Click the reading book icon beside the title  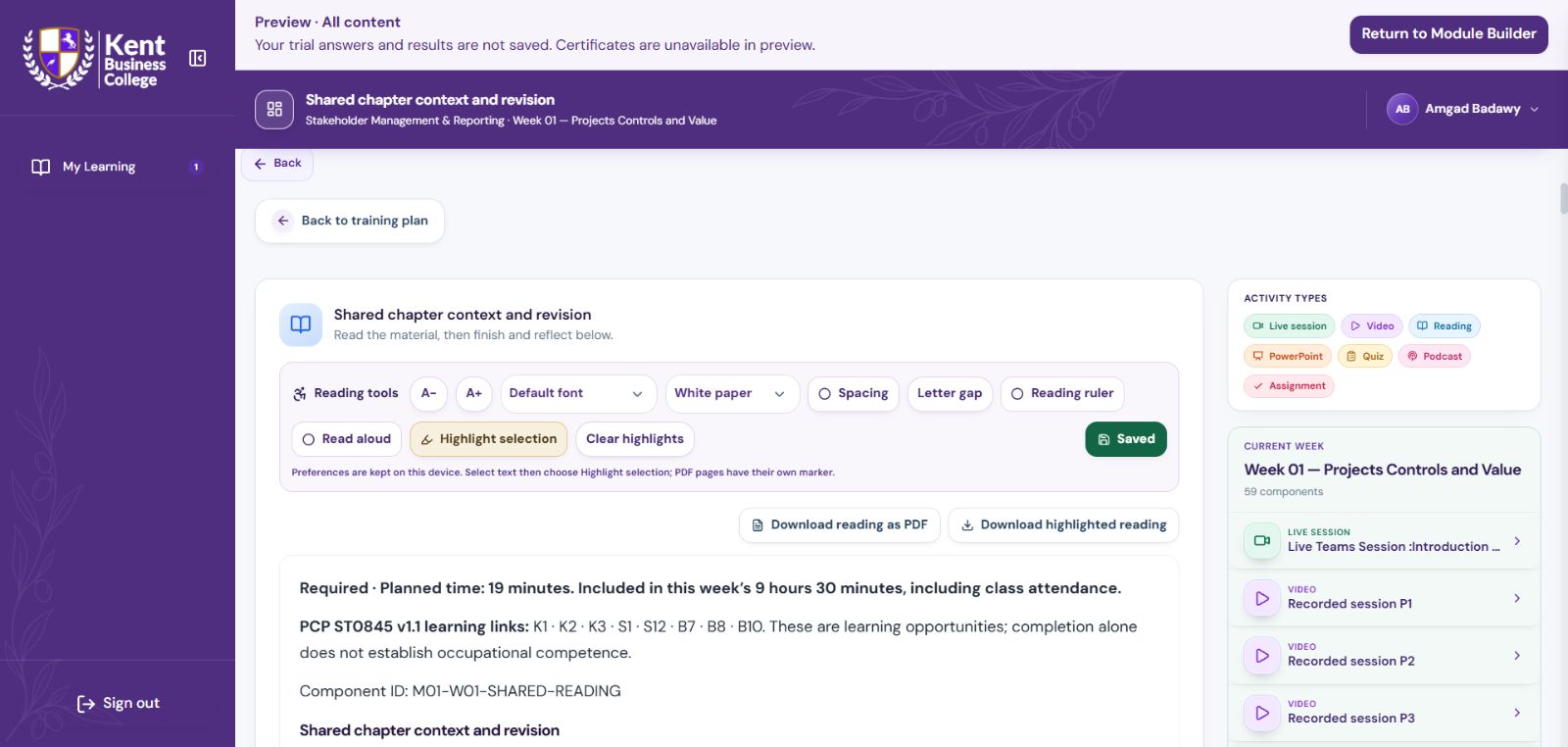click(x=301, y=324)
